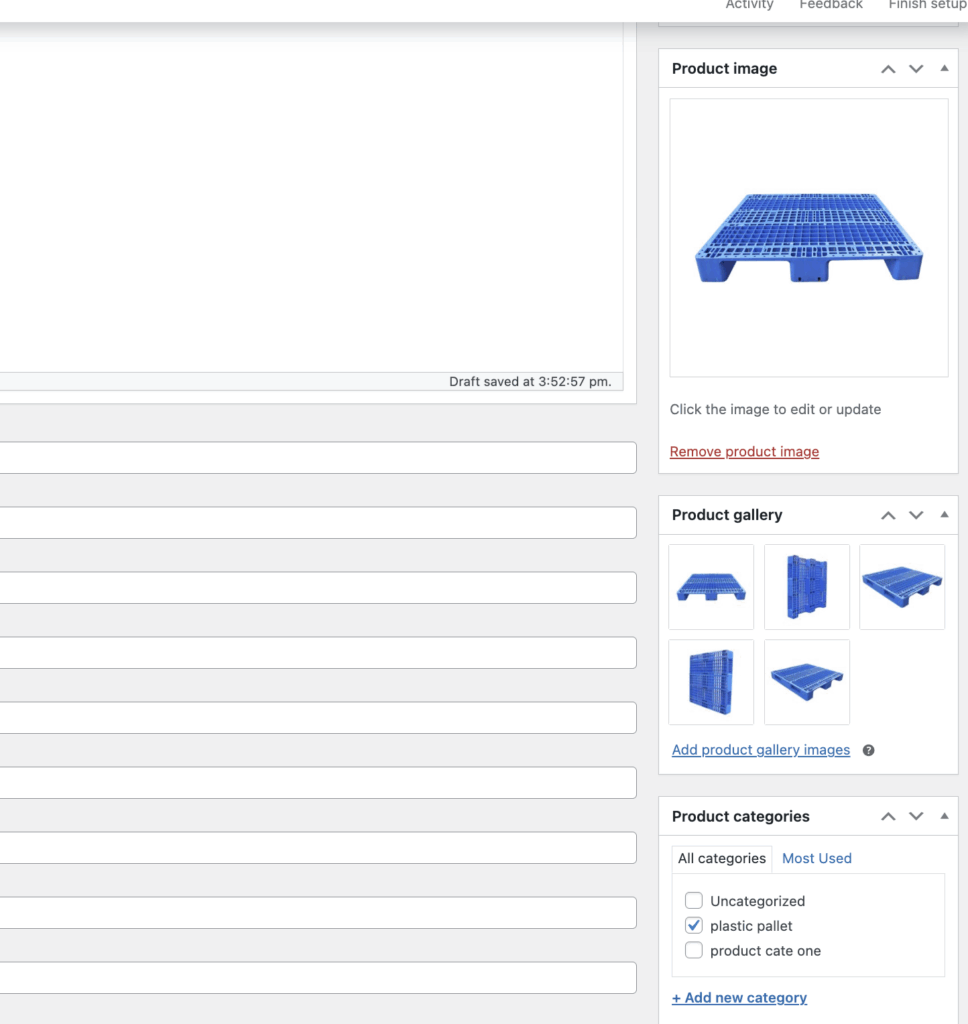This screenshot has width=968, height=1024.
Task: Check the product cate one checkbox
Action: (694, 951)
